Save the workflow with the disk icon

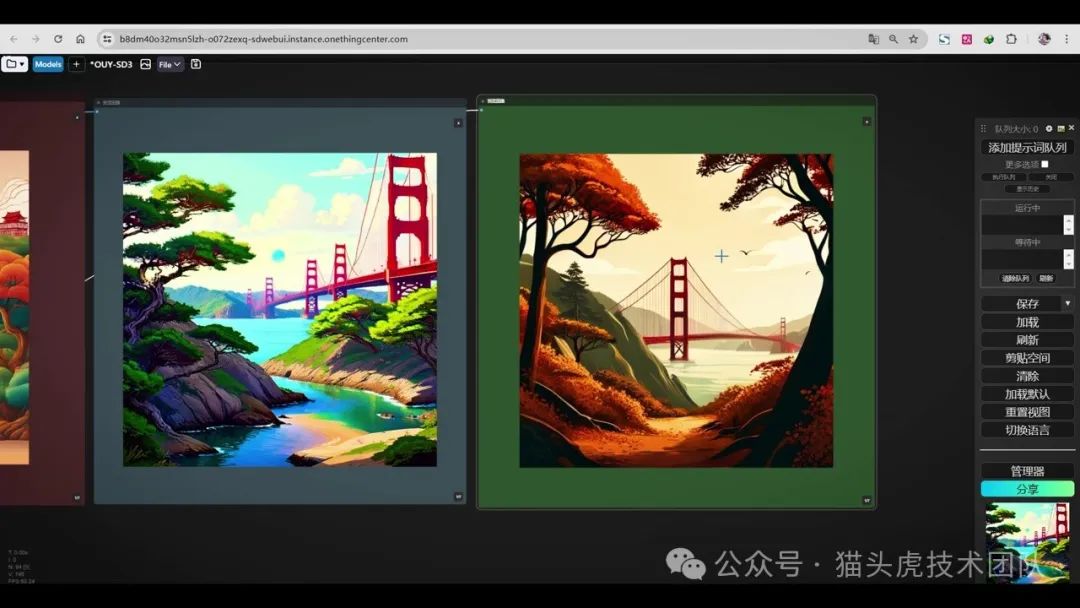tap(196, 64)
